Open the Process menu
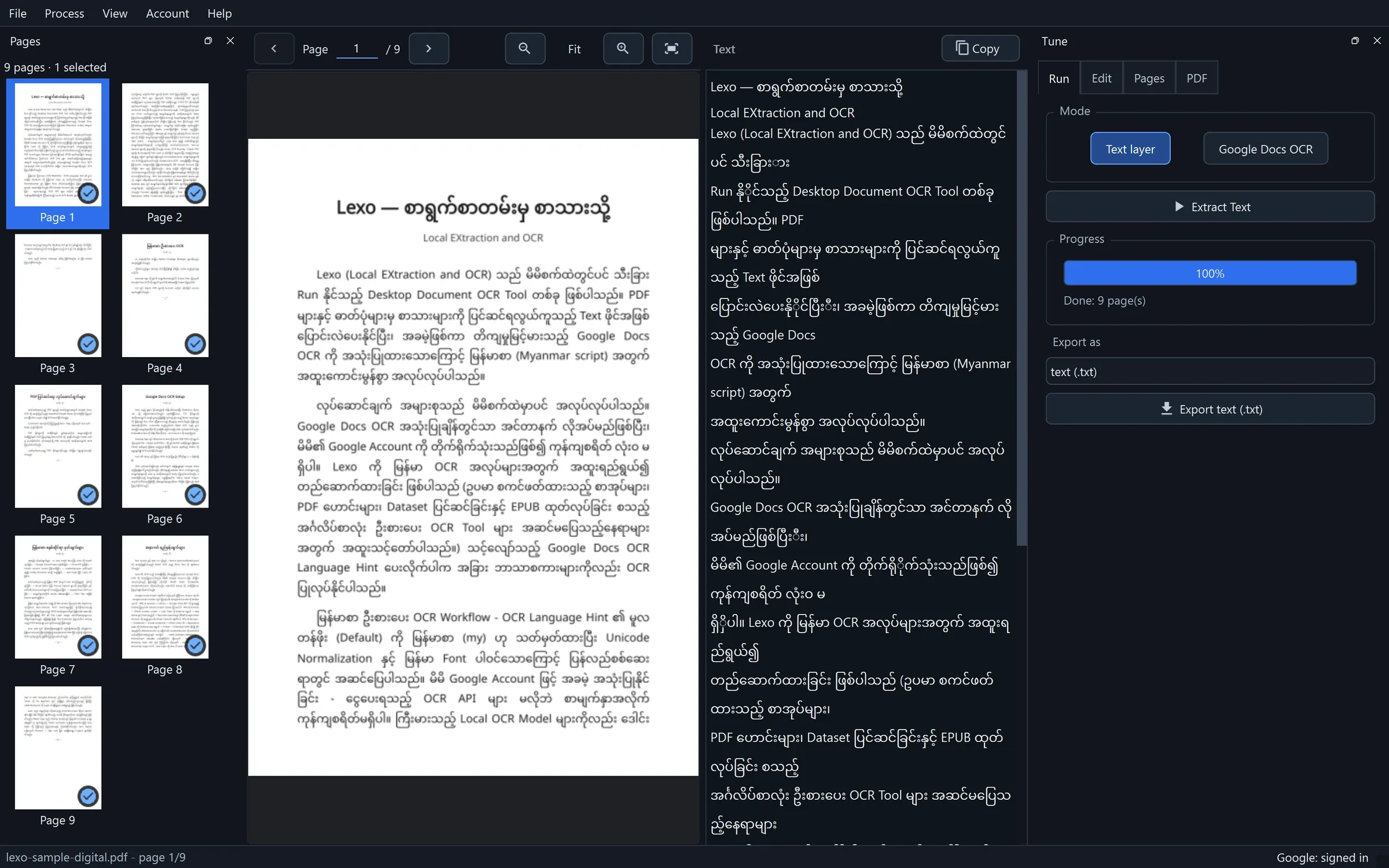1389x868 pixels. 64,13
